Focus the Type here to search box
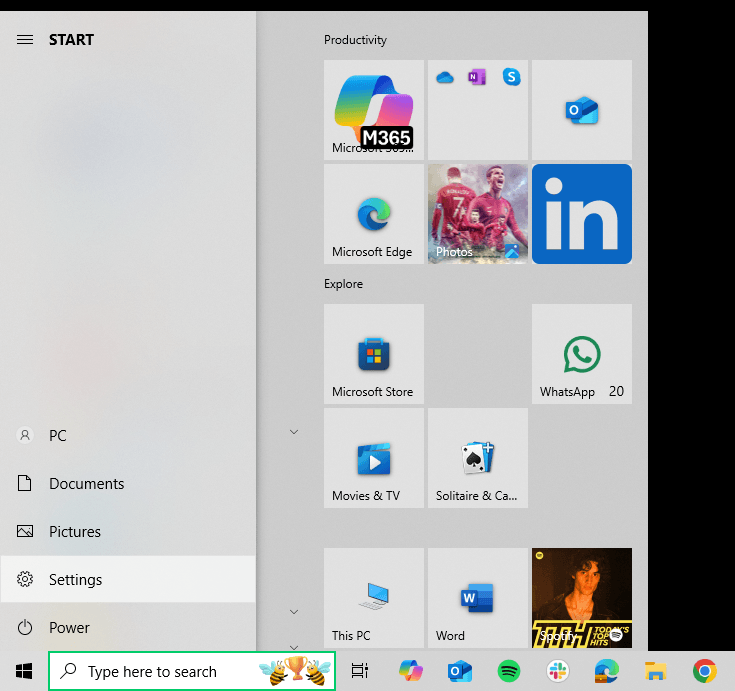This screenshot has width=735, height=691. (x=192, y=671)
